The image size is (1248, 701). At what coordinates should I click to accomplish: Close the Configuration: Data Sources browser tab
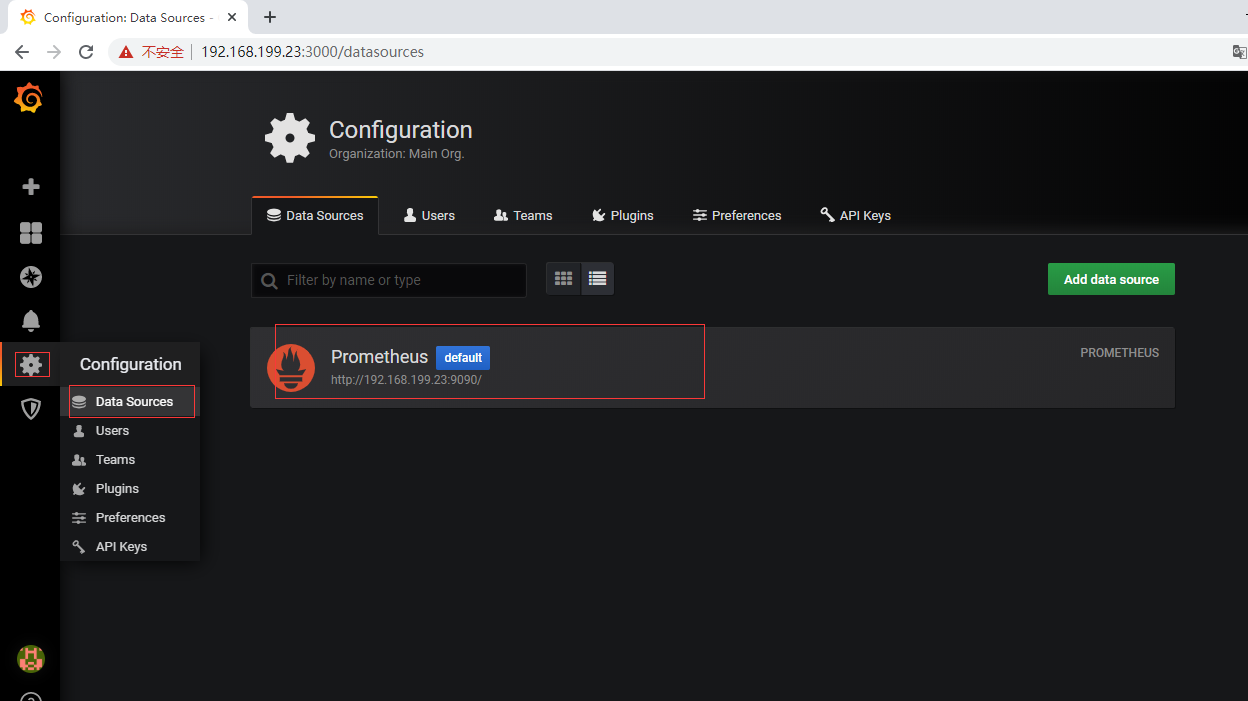click(231, 17)
